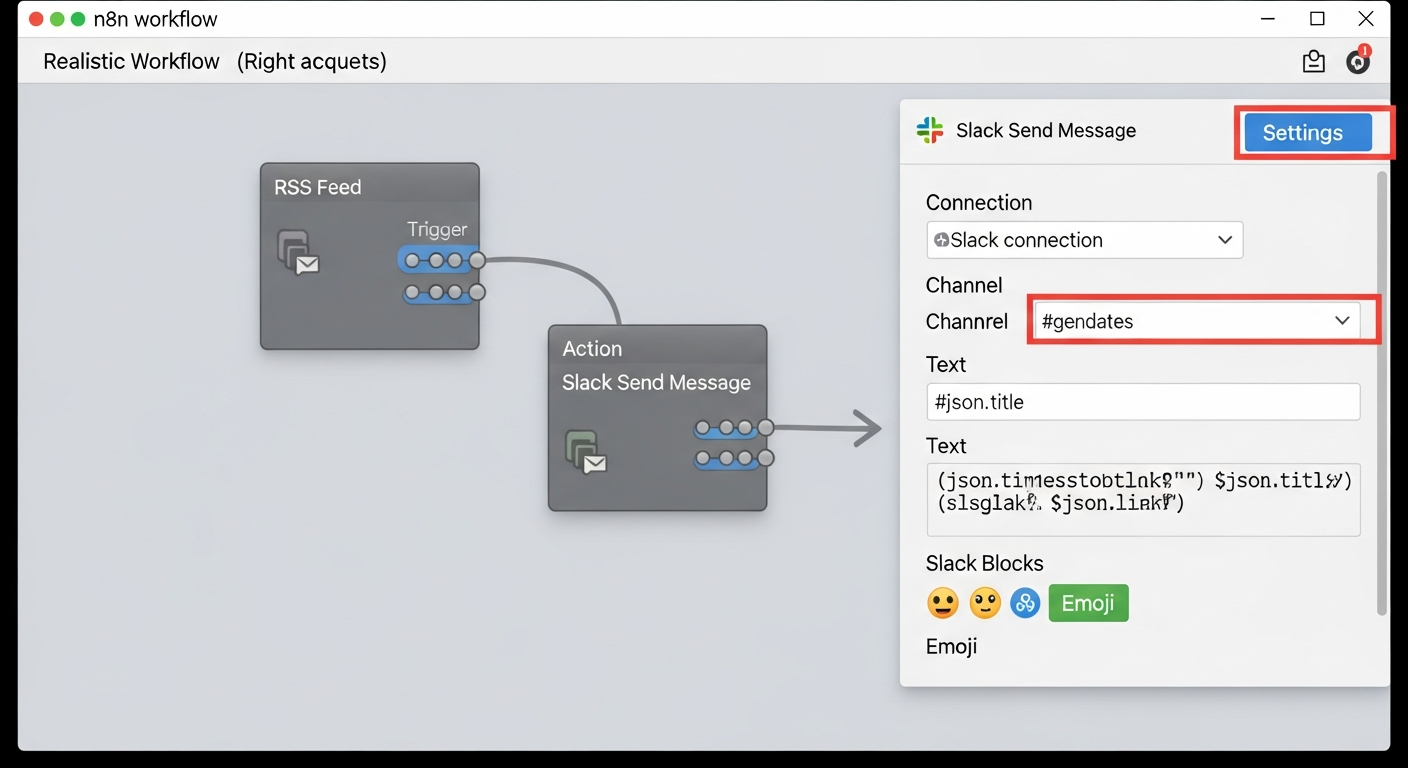Click the #json.title text field
Image resolution: width=1408 pixels, height=768 pixels.
click(x=1143, y=402)
